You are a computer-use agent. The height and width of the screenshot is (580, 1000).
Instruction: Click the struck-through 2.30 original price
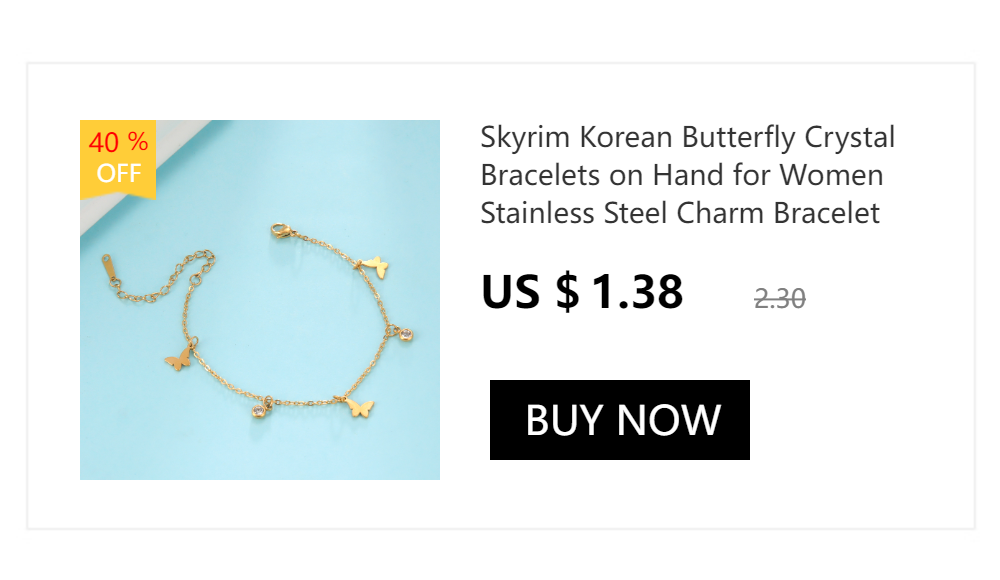[x=779, y=298]
